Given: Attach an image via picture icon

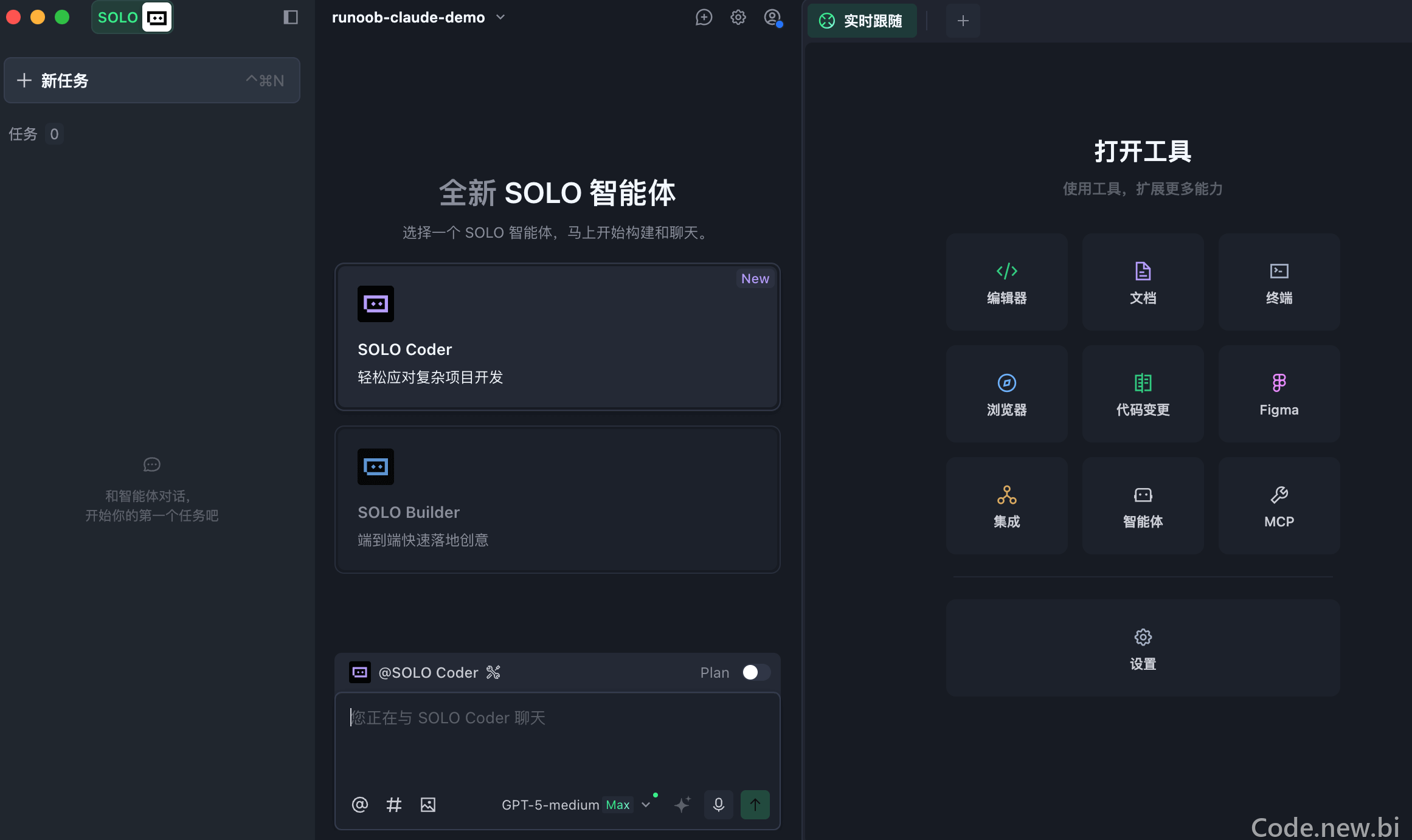Looking at the screenshot, I should tap(428, 805).
